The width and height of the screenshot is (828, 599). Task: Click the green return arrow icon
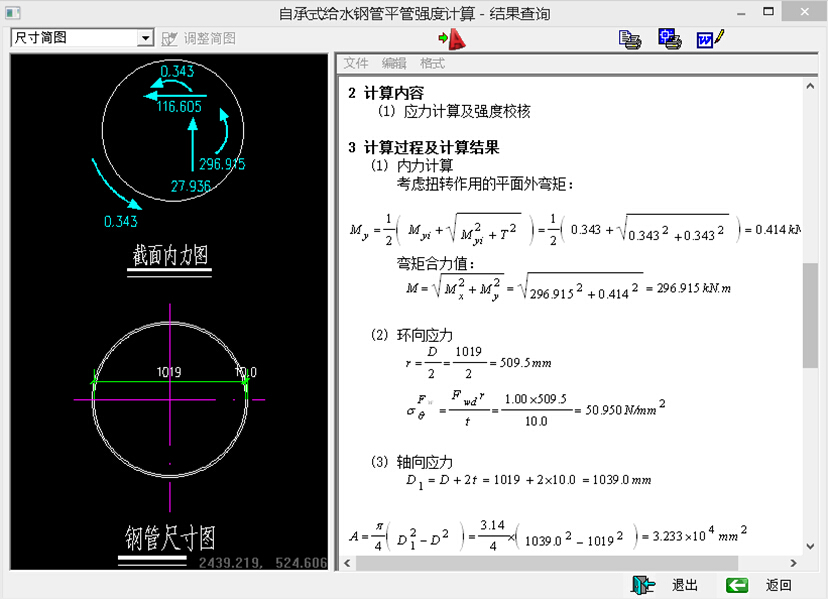click(x=737, y=585)
